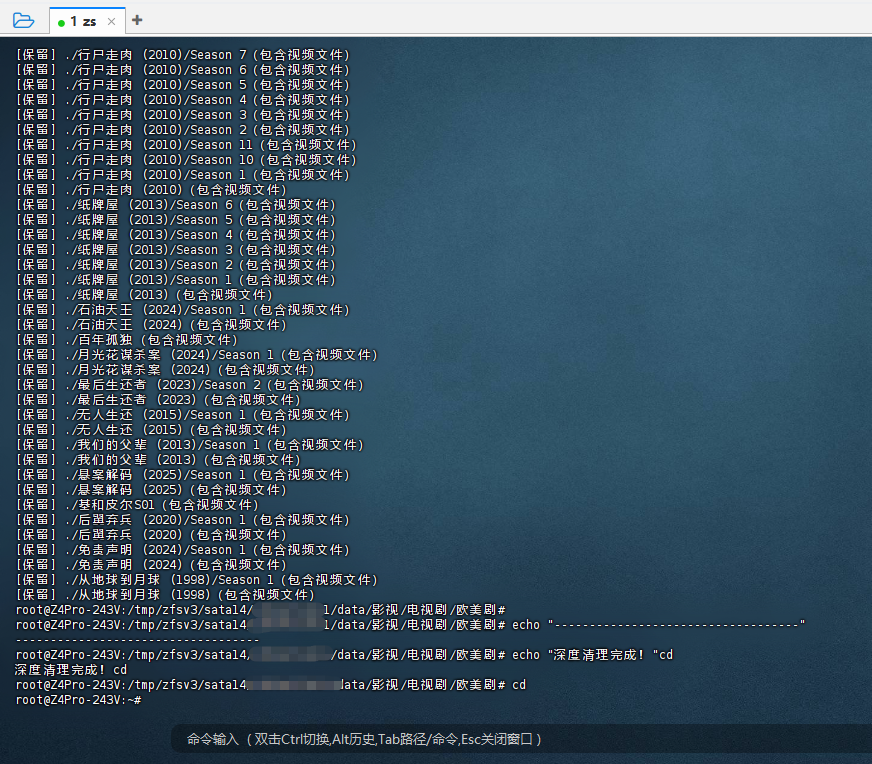Click the 我们的父辈 (2013)/Season 1 line
Image resolution: width=872 pixels, height=764 pixels.
(x=190, y=445)
